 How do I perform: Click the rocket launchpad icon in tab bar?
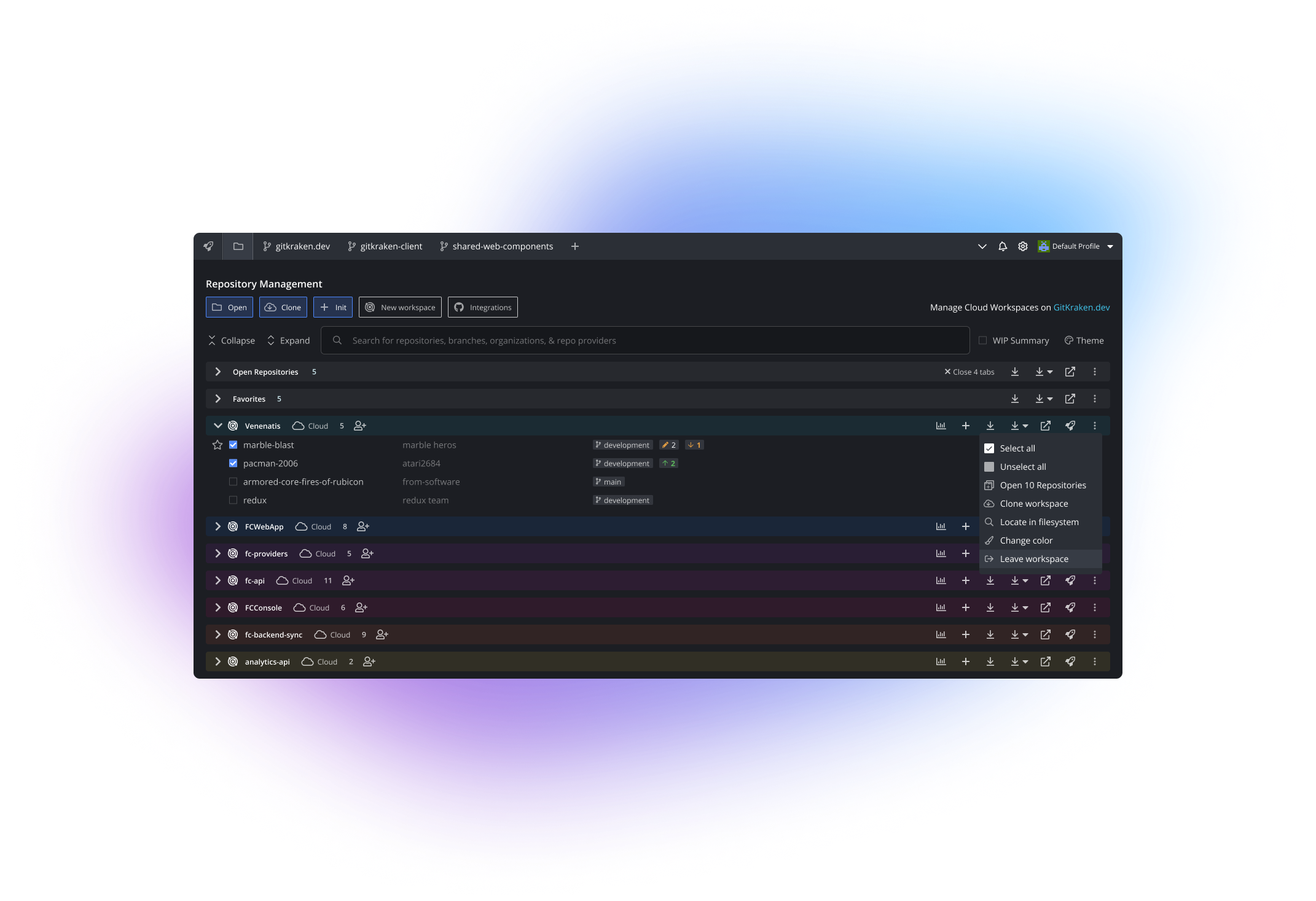[x=208, y=246]
